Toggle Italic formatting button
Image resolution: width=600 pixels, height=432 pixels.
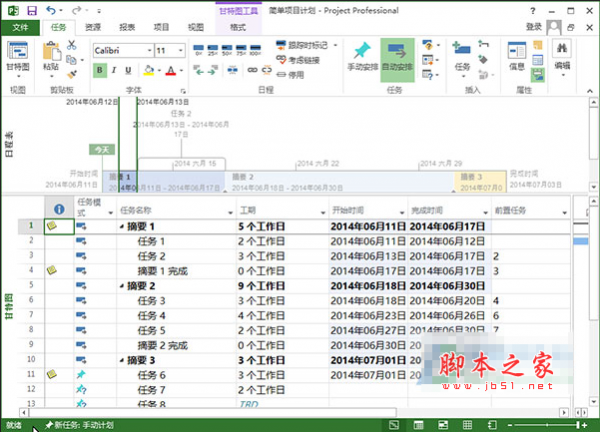click(x=114, y=70)
